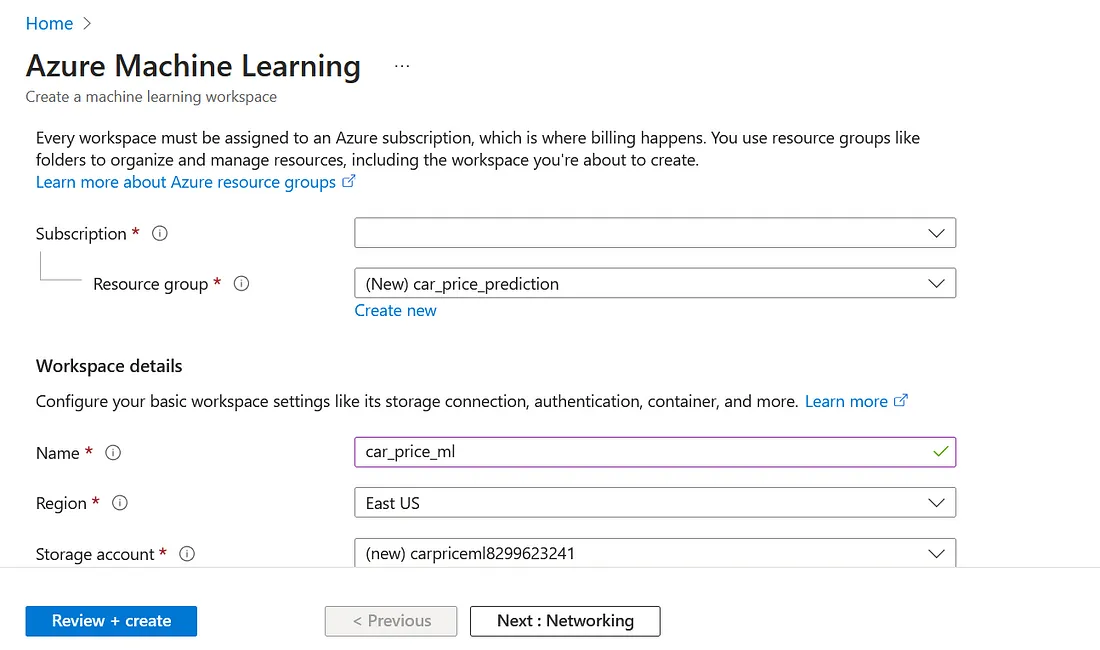The height and width of the screenshot is (650, 1100).
Task: Click the Resource group field label
Action: click(151, 284)
